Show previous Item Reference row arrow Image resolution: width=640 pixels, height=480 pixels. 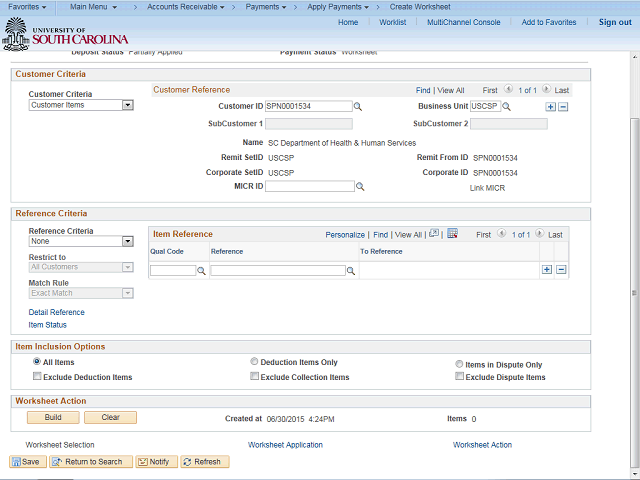502,233
